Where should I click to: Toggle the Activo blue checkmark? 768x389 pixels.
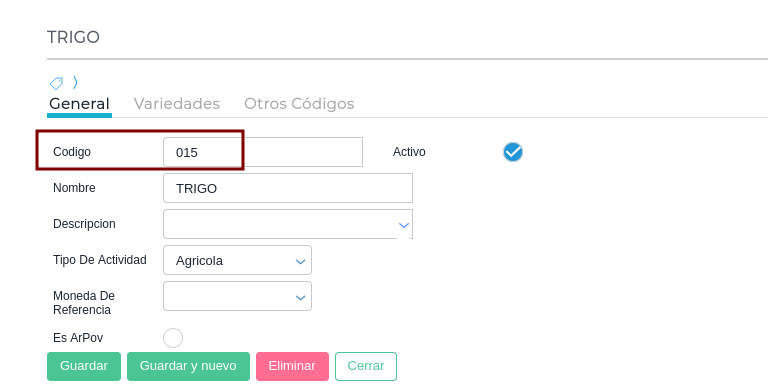tap(513, 152)
